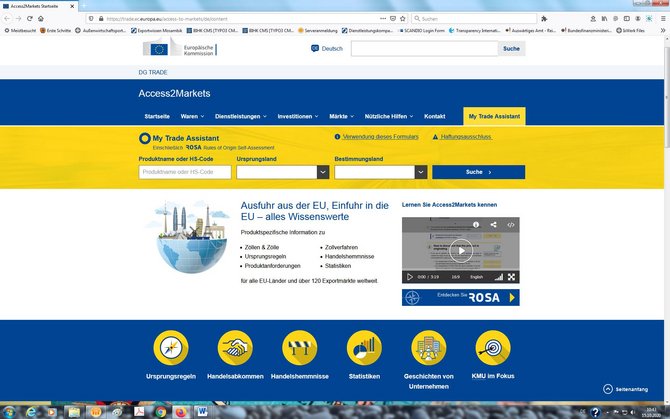Open Geschichten von Unternehmen building icon
670x419 pixels.
tap(428, 348)
